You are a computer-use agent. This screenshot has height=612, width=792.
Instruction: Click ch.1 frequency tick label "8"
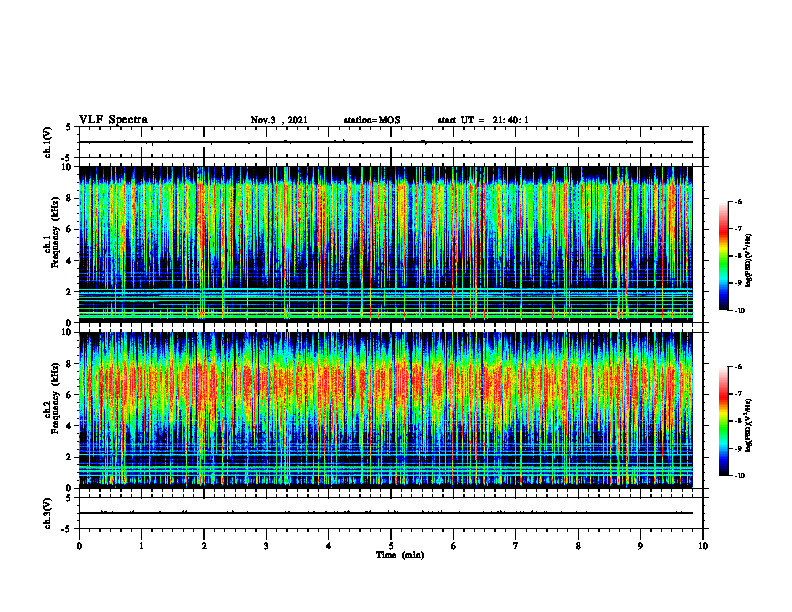tap(69, 198)
